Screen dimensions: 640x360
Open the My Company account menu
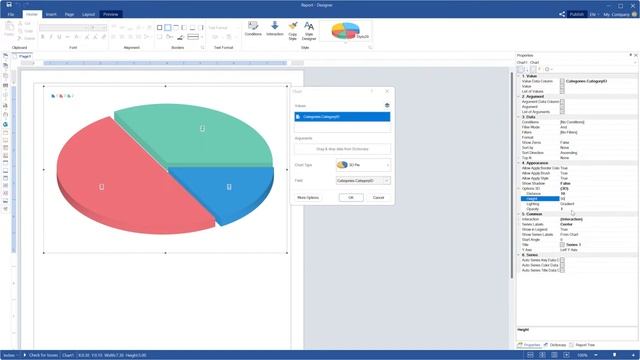620,14
